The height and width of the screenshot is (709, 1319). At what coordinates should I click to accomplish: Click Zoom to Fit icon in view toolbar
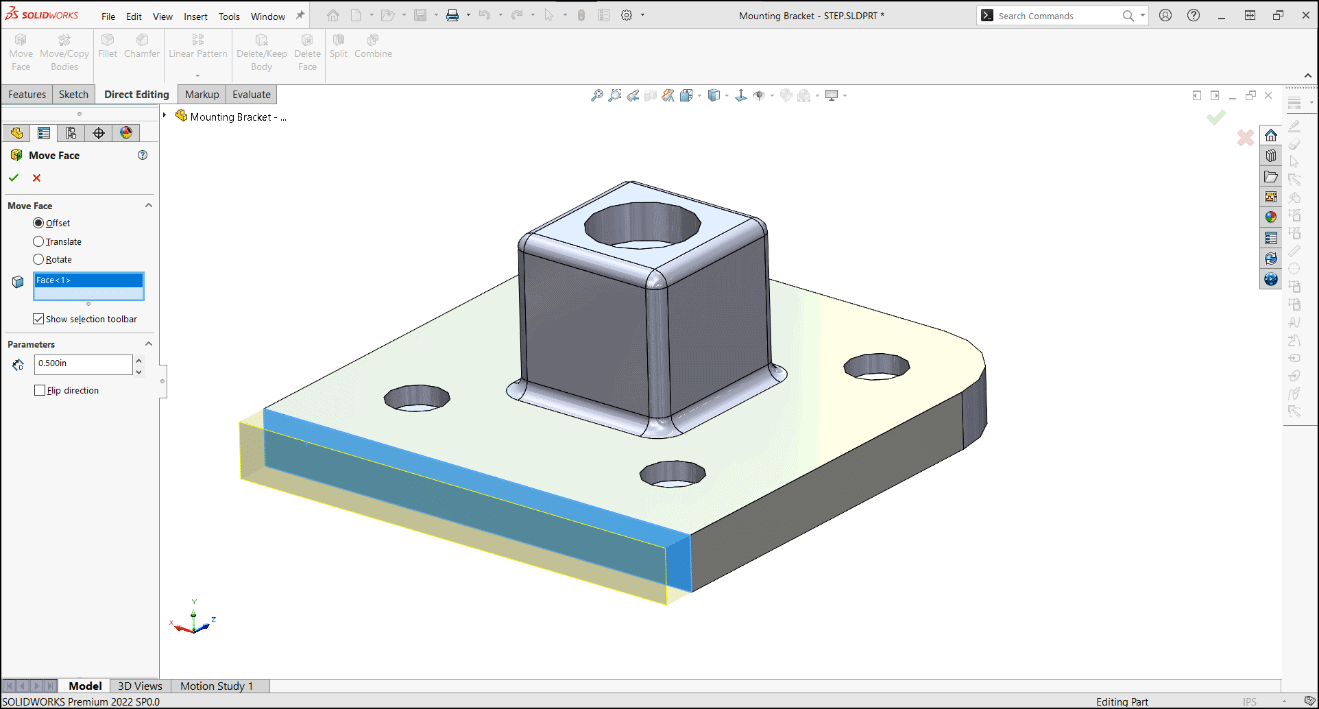pos(597,96)
